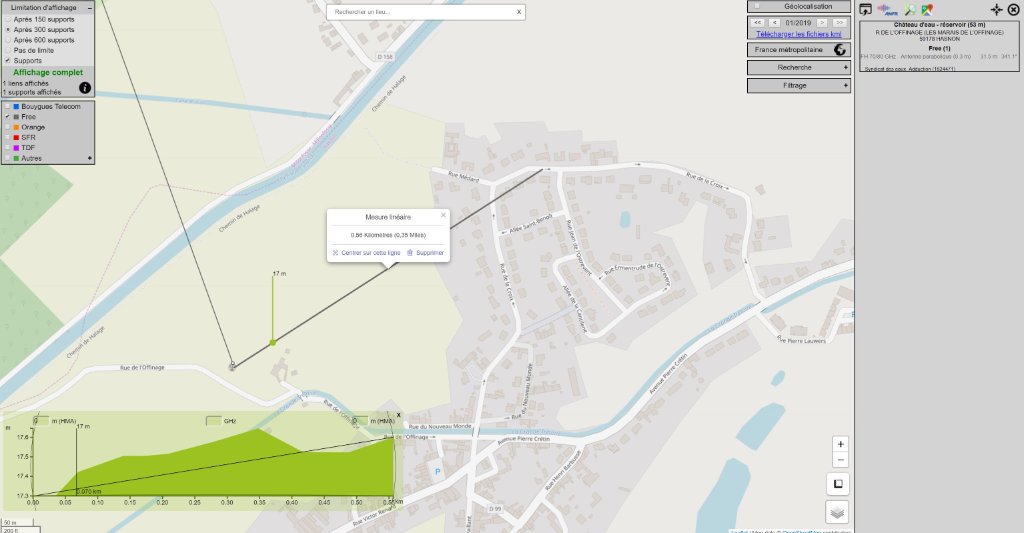Click Supprimer in measure popup
The image size is (1024, 533).
click(425, 253)
